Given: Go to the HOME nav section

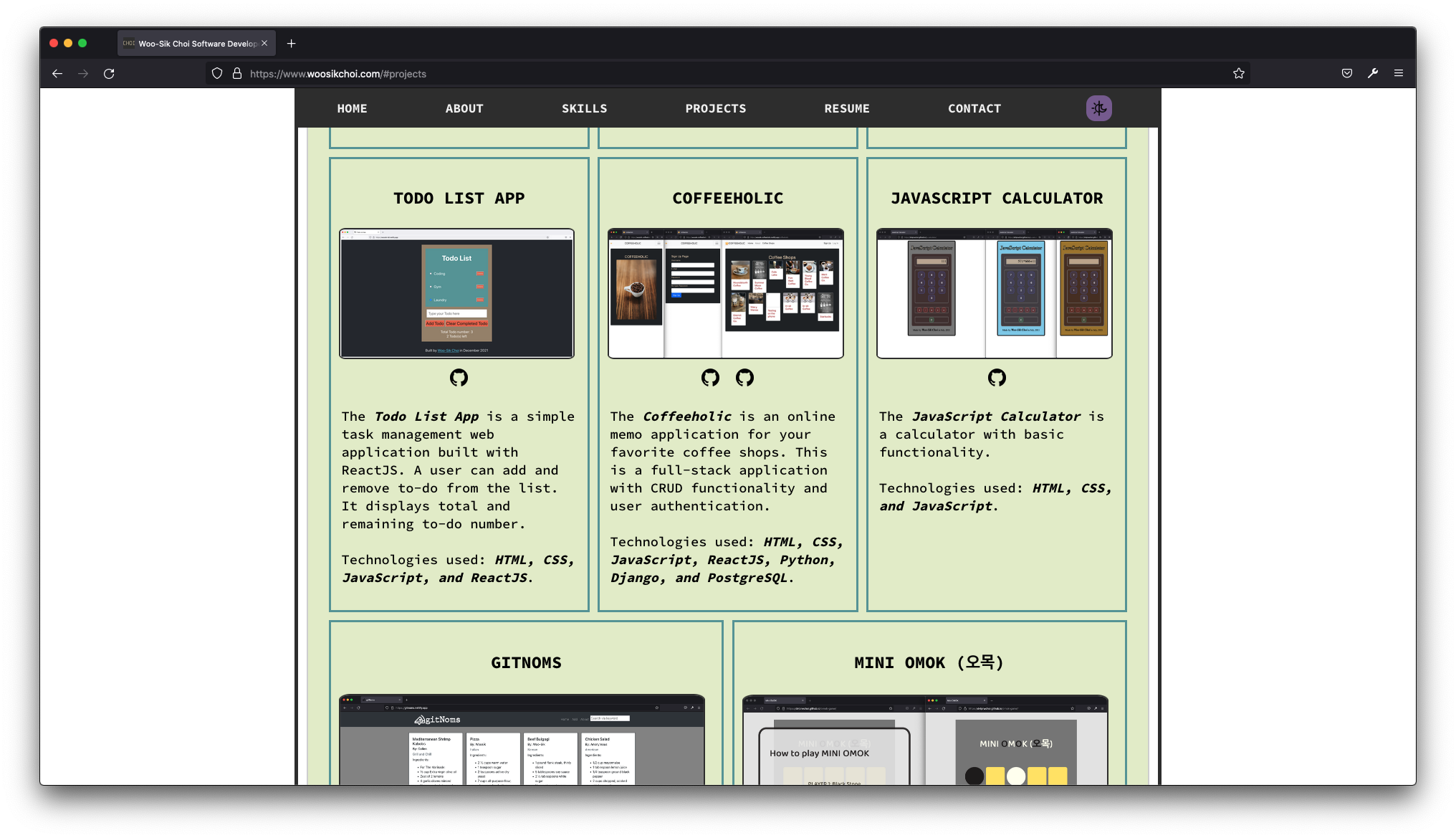Looking at the screenshot, I should (352, 108).
